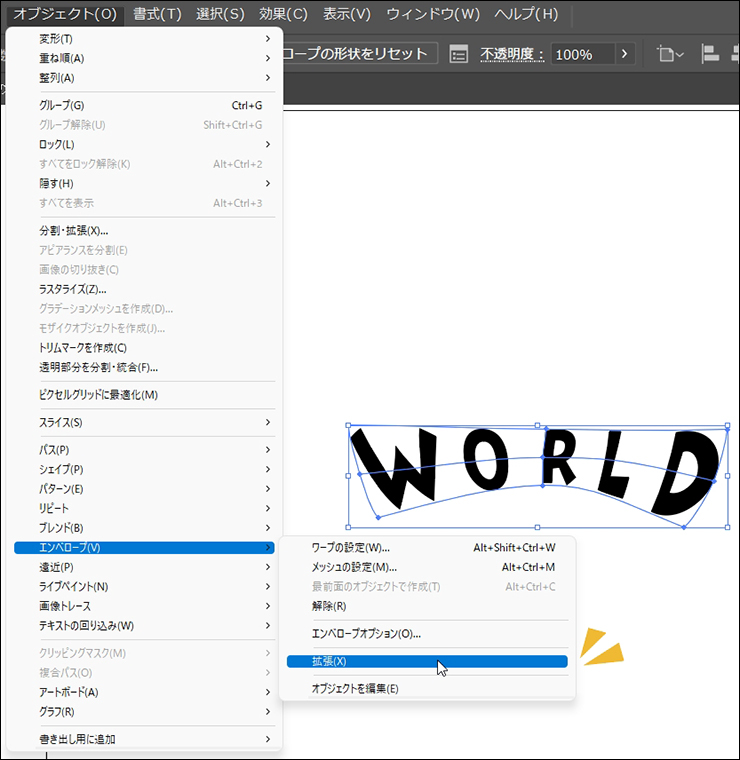Select オブジェクトを編集(E) menu entry
Viewport: 740px width, 760px height.
click(x=354, y=689)
